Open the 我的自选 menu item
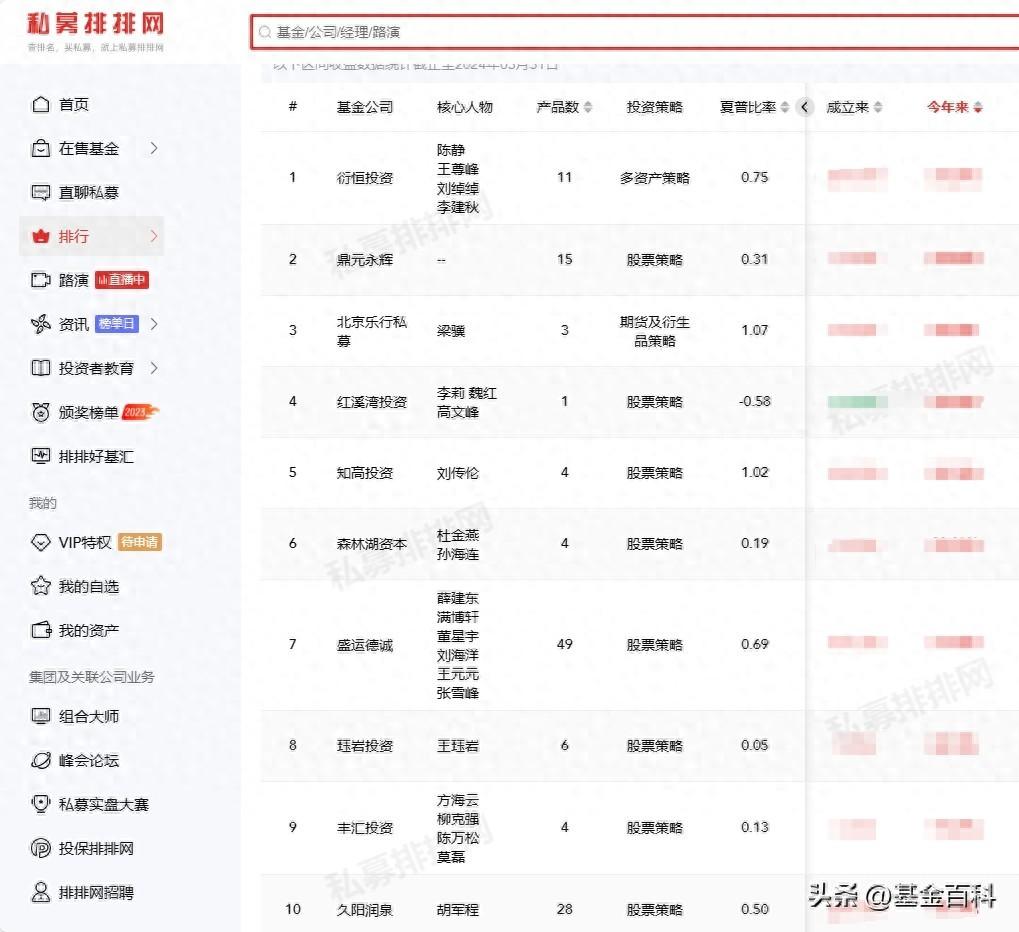This screenshot has width=1019, height=932. pos(89,586)
